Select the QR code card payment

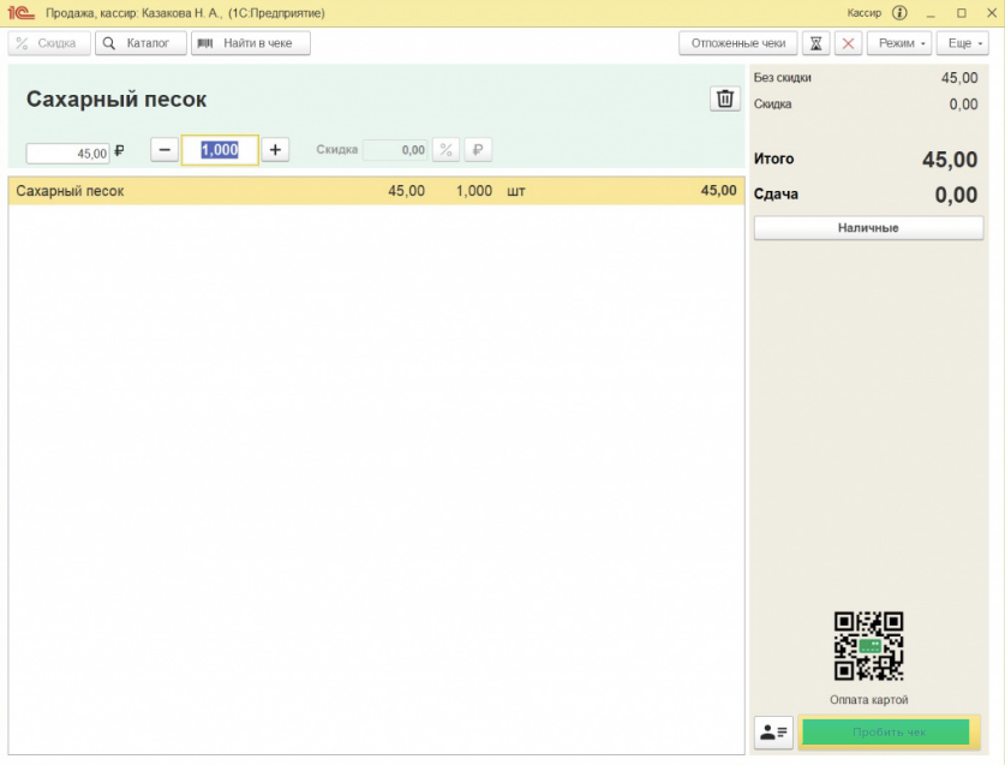(869, 646)
